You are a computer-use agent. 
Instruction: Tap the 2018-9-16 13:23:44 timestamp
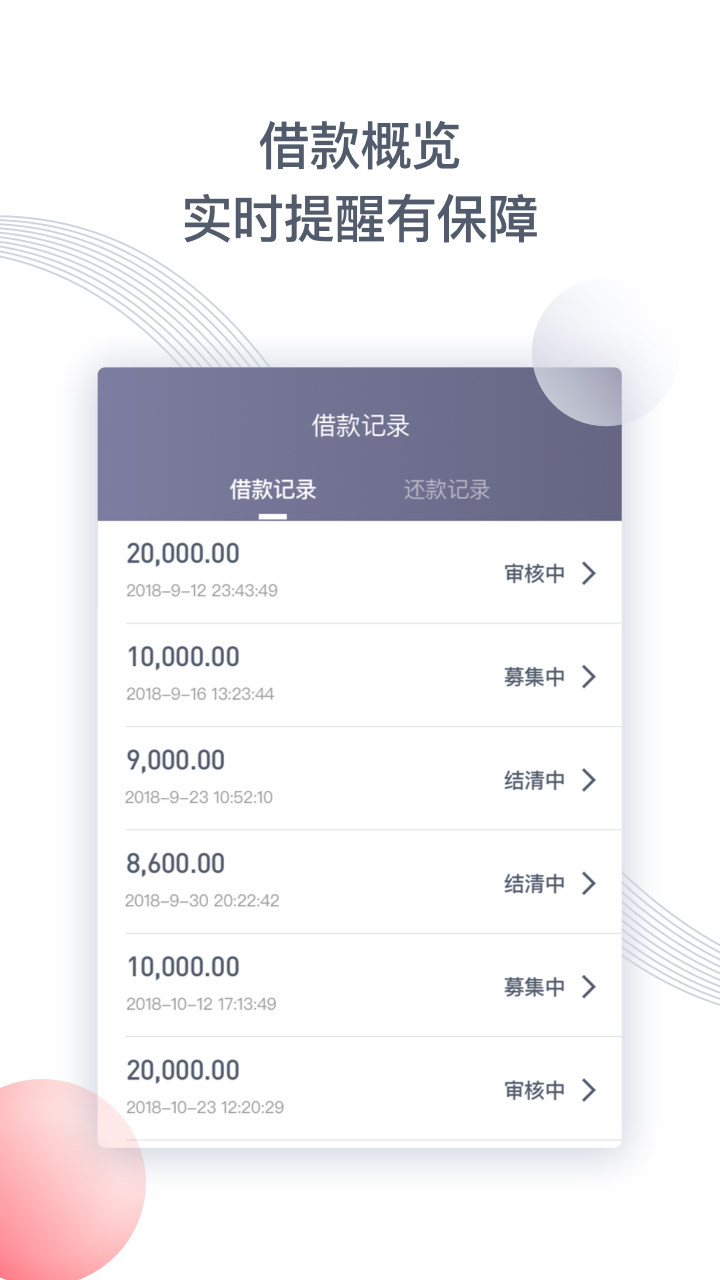pos(200,694)
